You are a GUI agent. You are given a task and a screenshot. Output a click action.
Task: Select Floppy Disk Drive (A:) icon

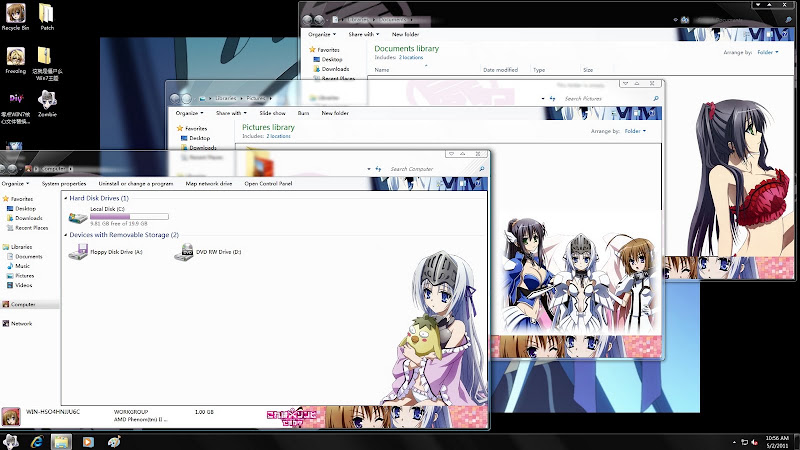coord(78,252)
